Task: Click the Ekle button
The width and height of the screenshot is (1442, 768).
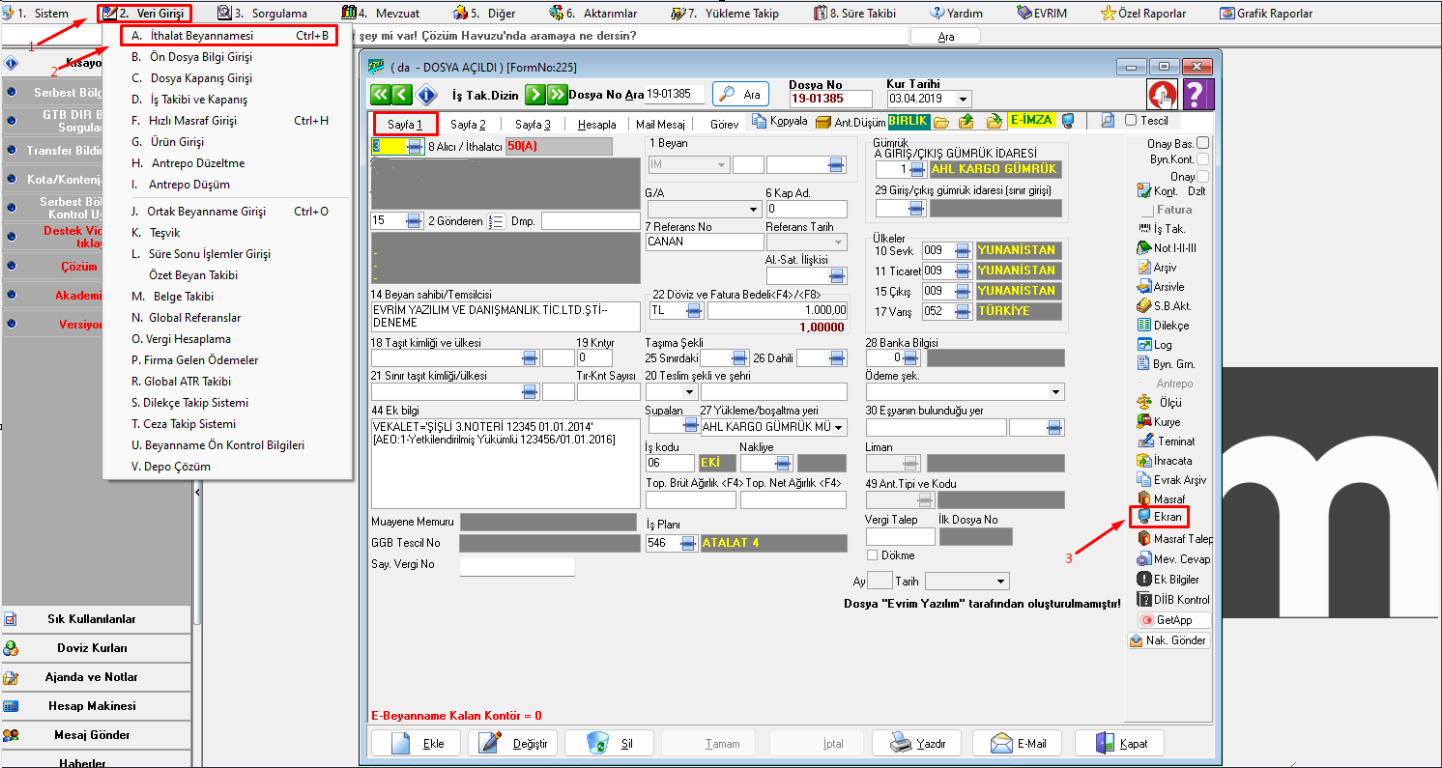Action: (x=417, y=743)
